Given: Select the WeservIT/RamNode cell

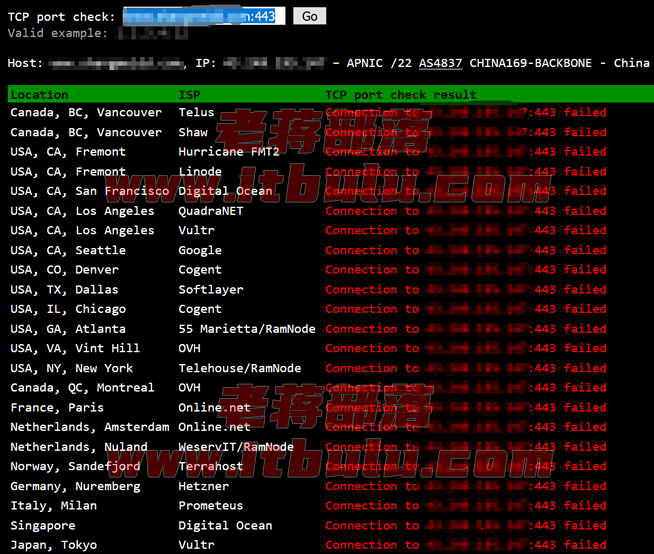Looking at the screenshot, I should (x=236, y=447).
